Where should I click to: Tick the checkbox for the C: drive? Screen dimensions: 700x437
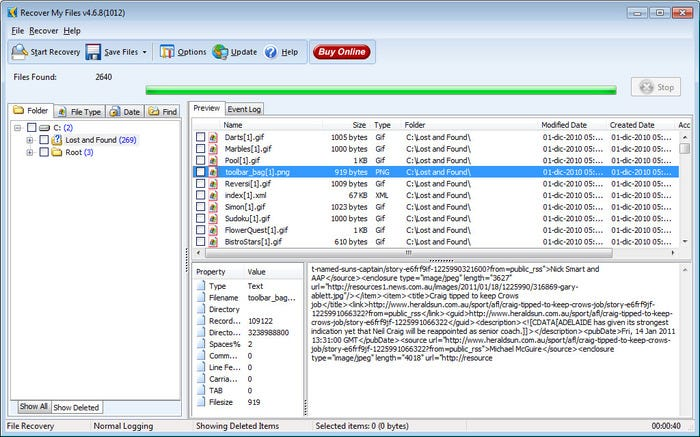click(x=33, y=128)
